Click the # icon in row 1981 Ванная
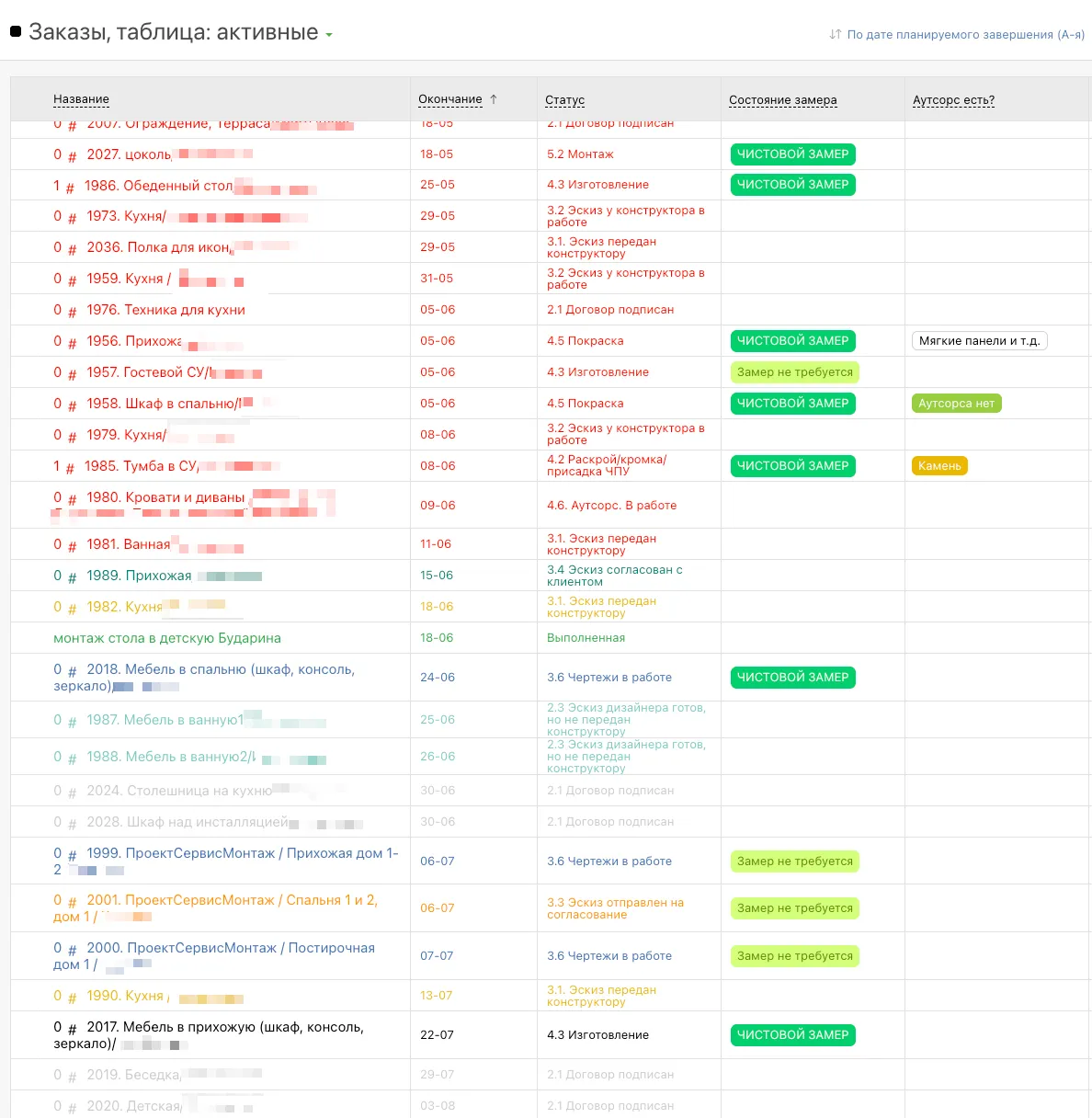The height and width of the screenshot is (1118, 1092). (72, 546)
